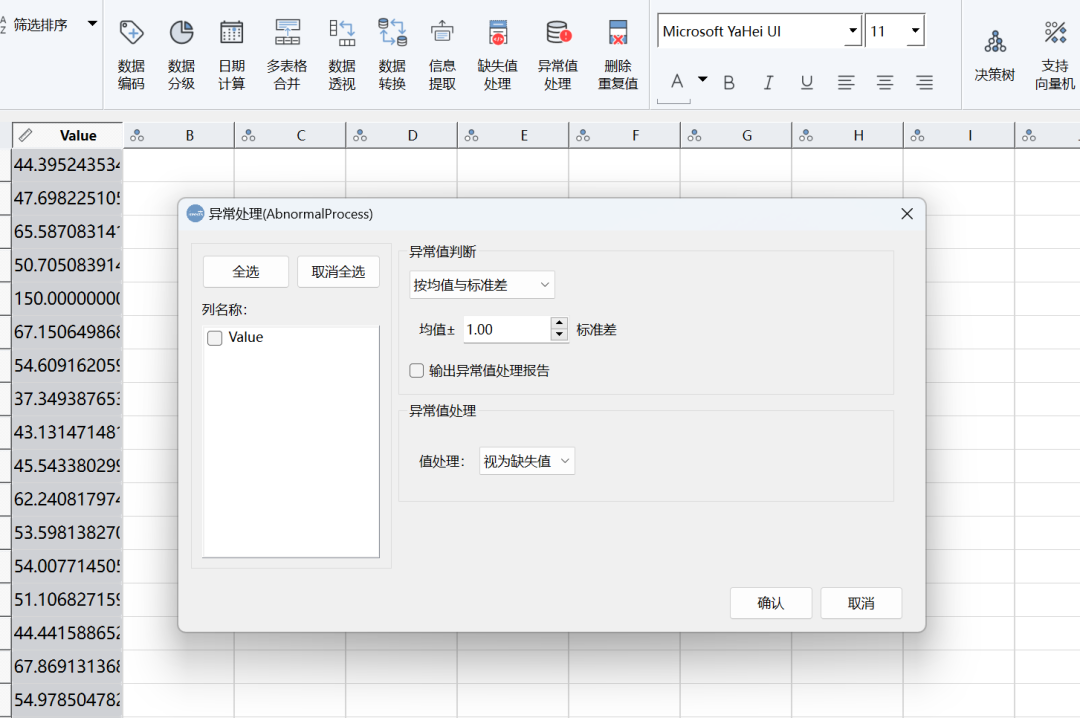Screen dimensions: 1080x718
Task: Click the 均值± 1.00 input field
Action: (x=506, y=329)
